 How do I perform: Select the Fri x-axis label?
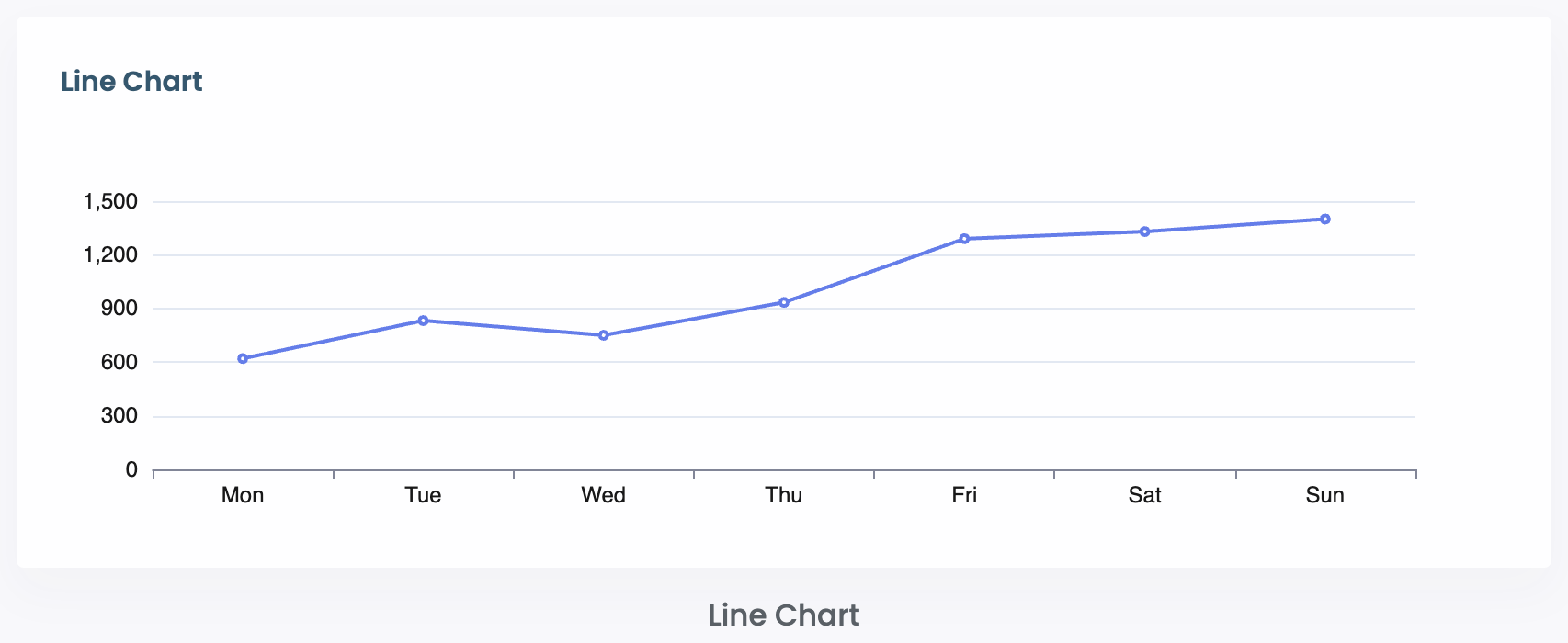(x=964, y=495)
